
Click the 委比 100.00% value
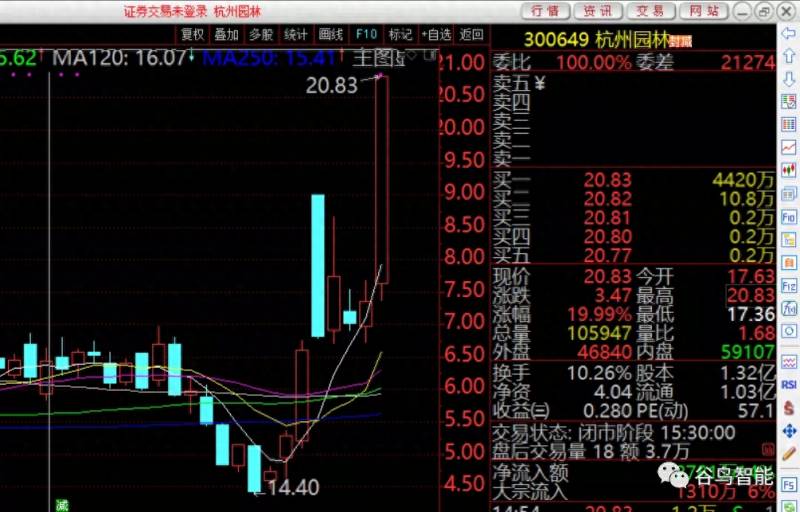pos(594,63)
